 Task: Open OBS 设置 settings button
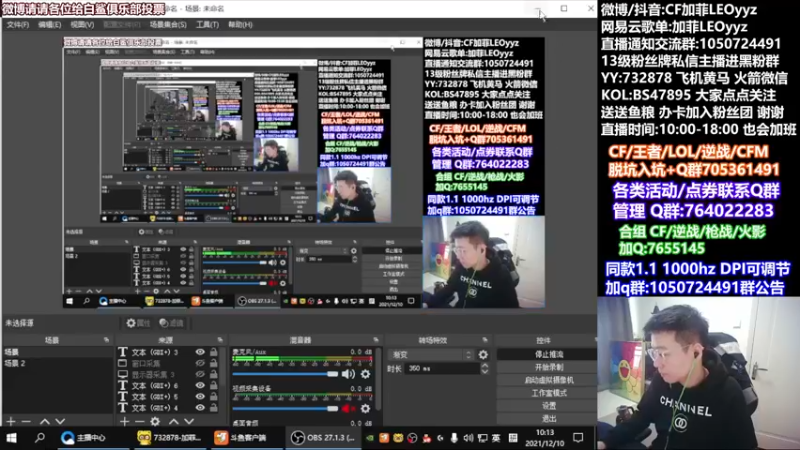coord(548,406)
